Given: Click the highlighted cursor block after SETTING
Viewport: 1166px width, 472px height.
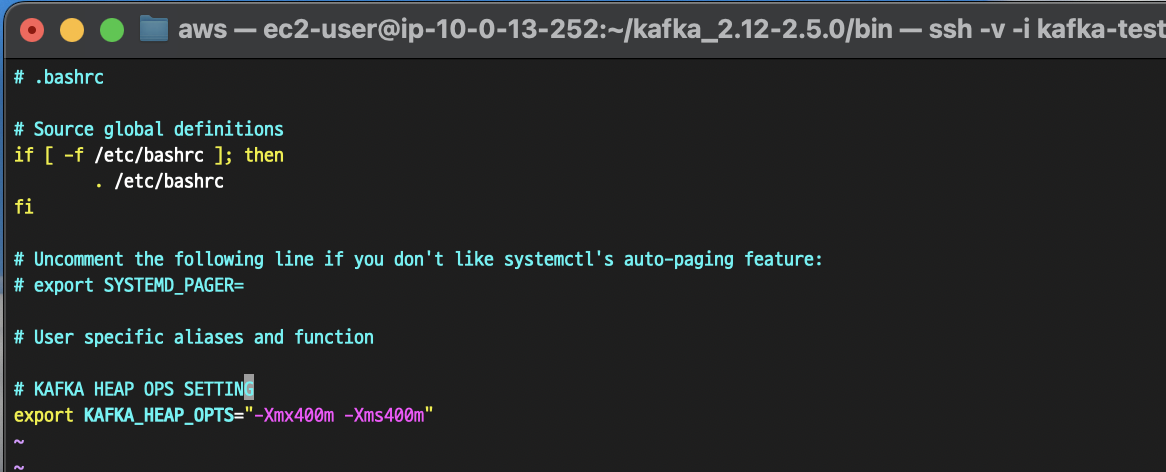Looking at the screenshot, I should click(249, 389).
